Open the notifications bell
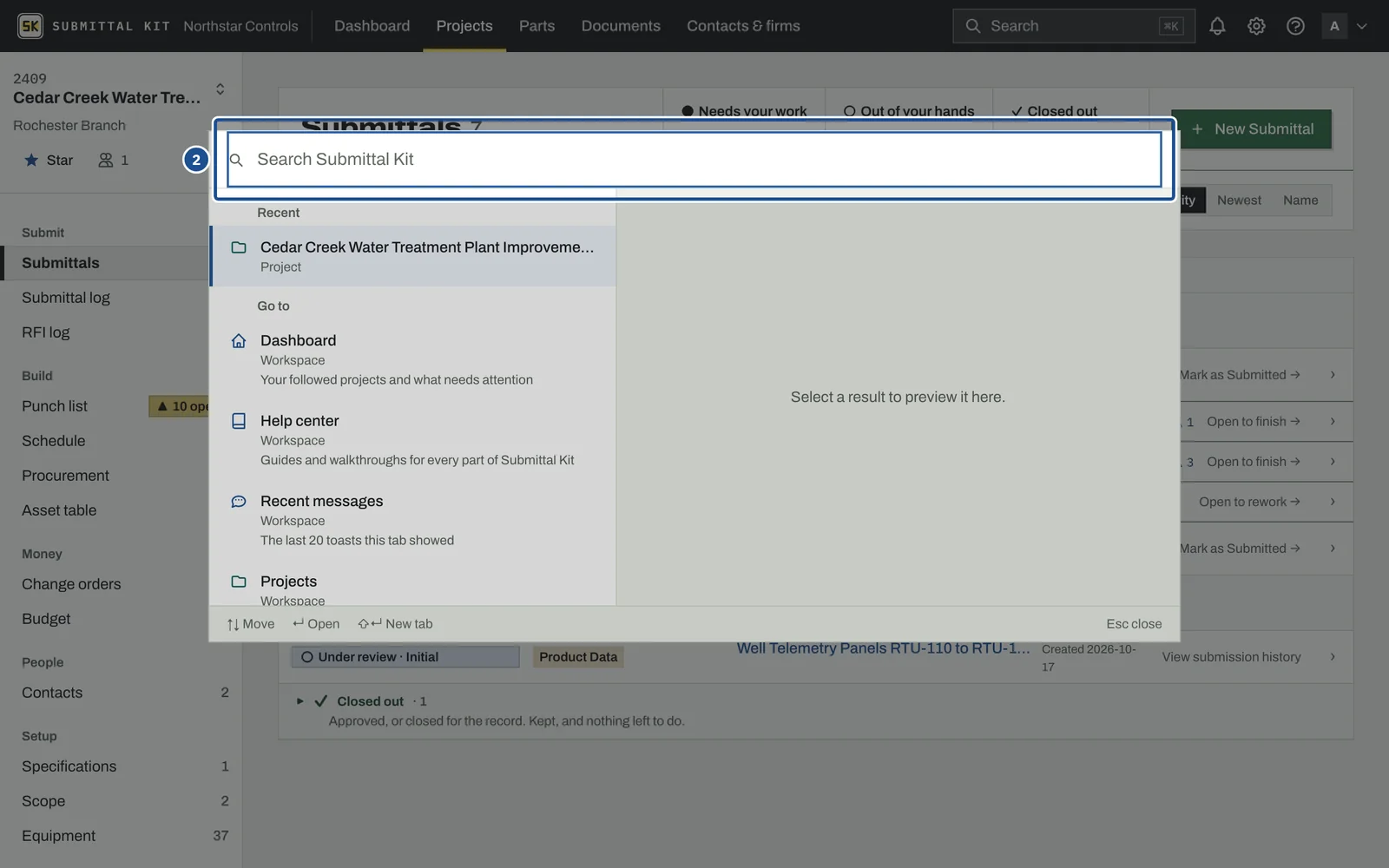 [x=1217, y=26]
